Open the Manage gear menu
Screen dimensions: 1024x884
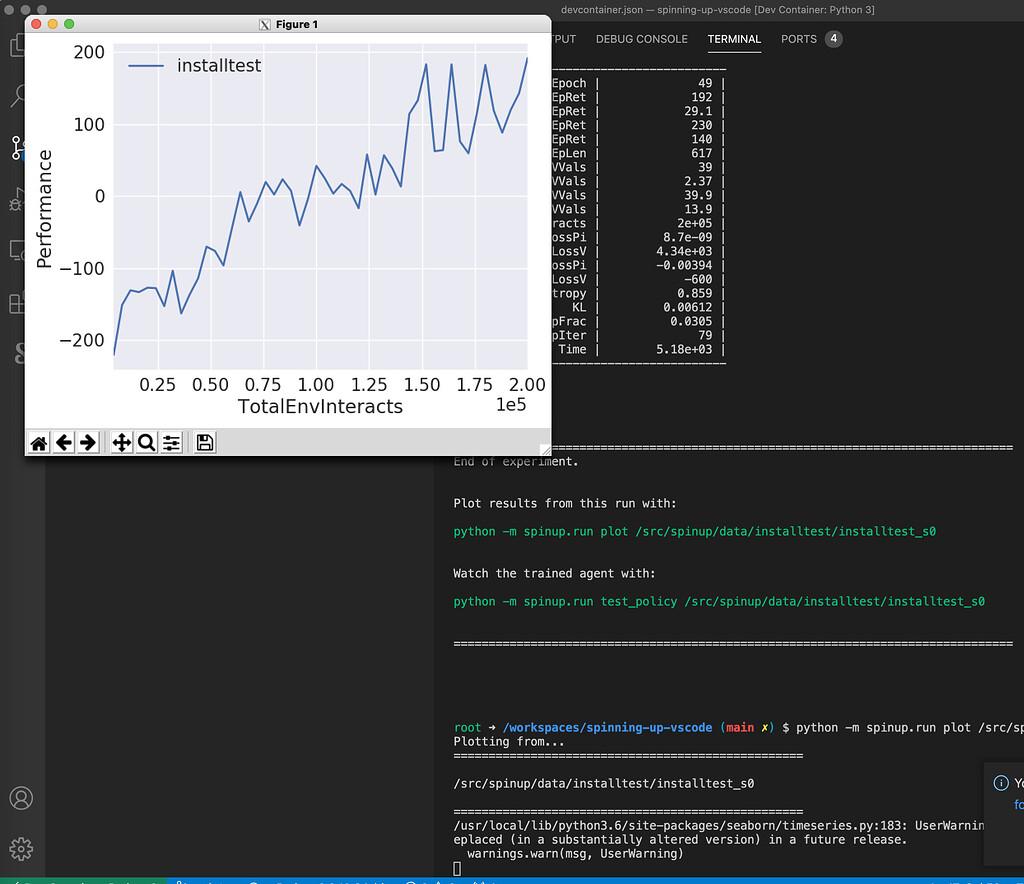21,849
